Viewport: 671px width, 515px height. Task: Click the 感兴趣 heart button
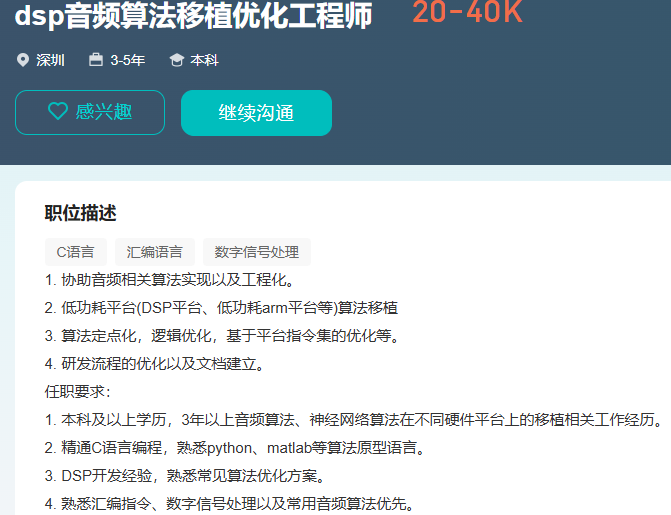tap(90, 113)
